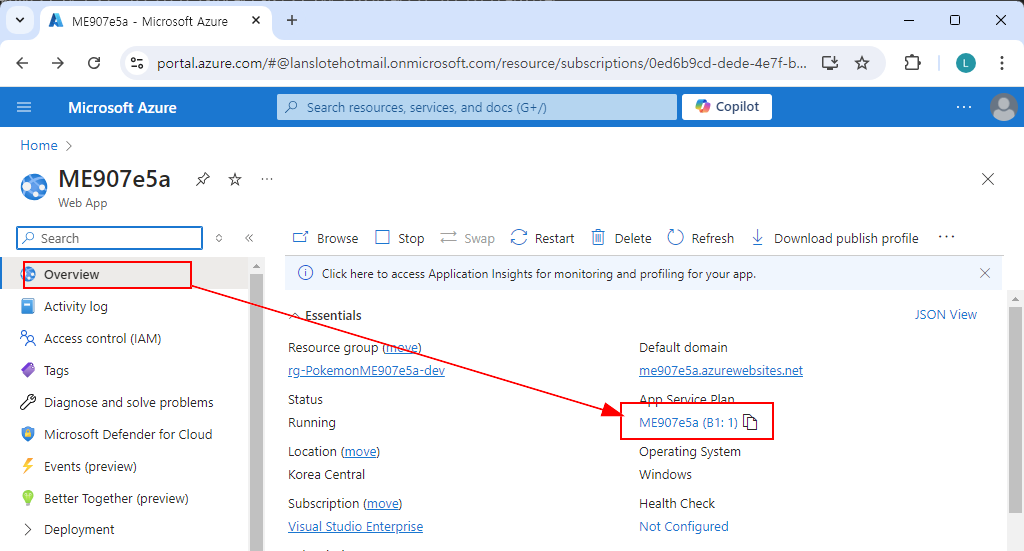
Task: Close the ME907e5a blade
Action: (x=987, y=179)
